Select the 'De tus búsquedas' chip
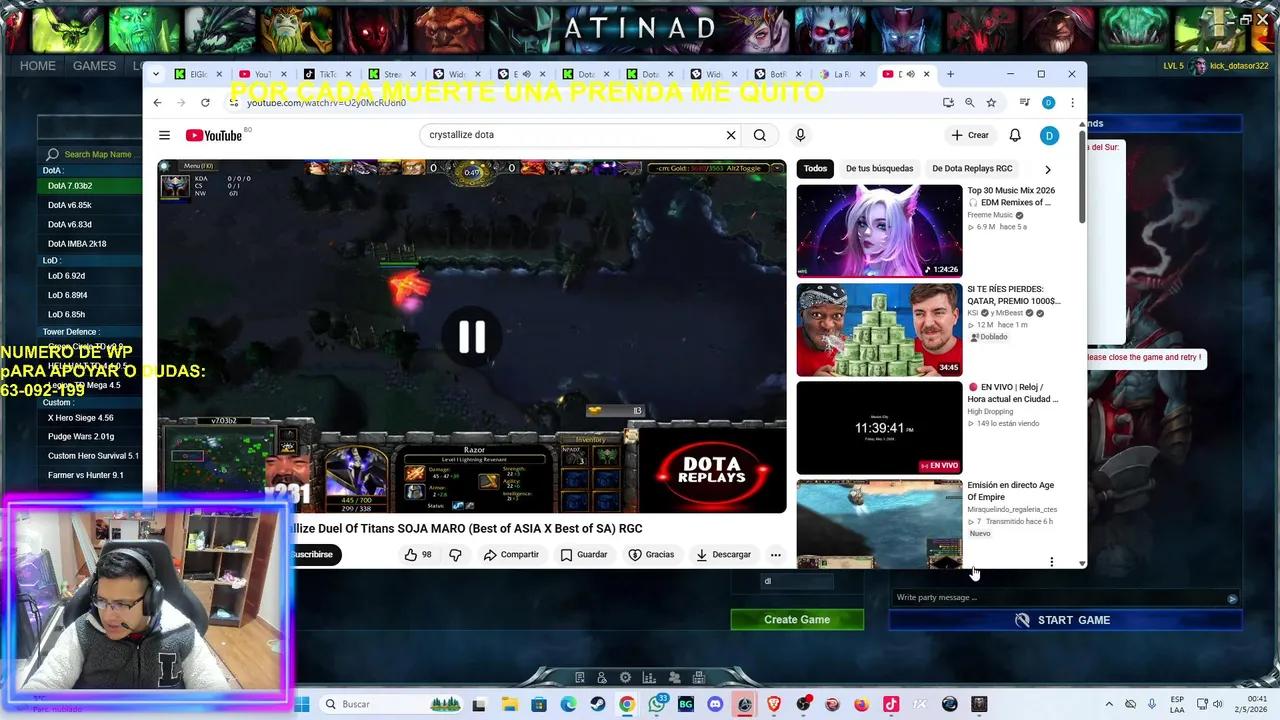The width and height of the screenshot is (1280, 720). 879,169
